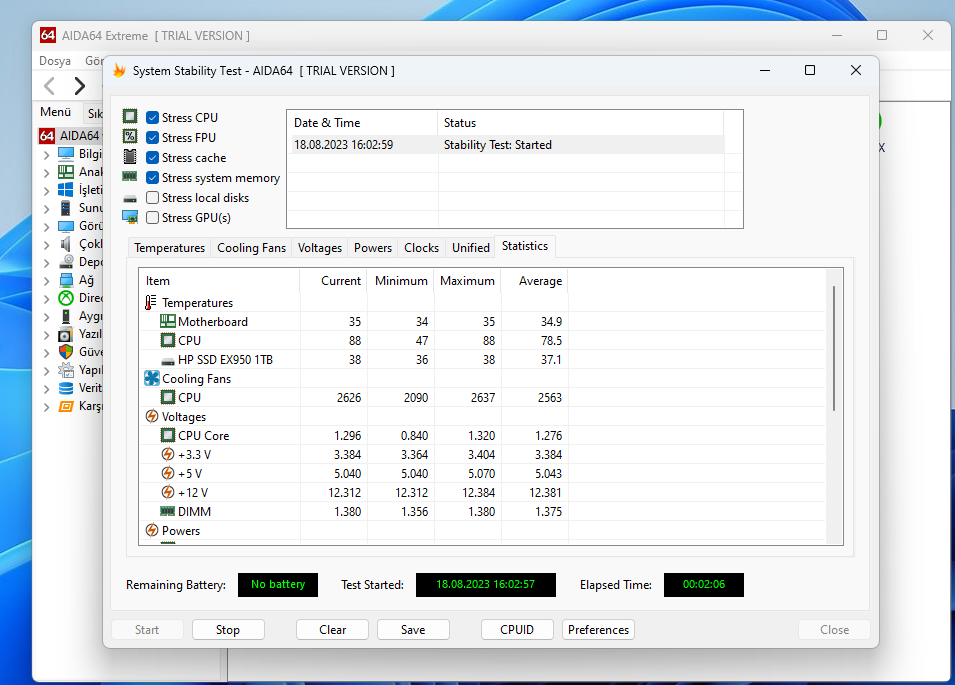Click the AIDA64 logo in the main window title bar
Image resolution: width=955 pixels, height=685 pixels.
pyautogui.click(x=48, y=35)
